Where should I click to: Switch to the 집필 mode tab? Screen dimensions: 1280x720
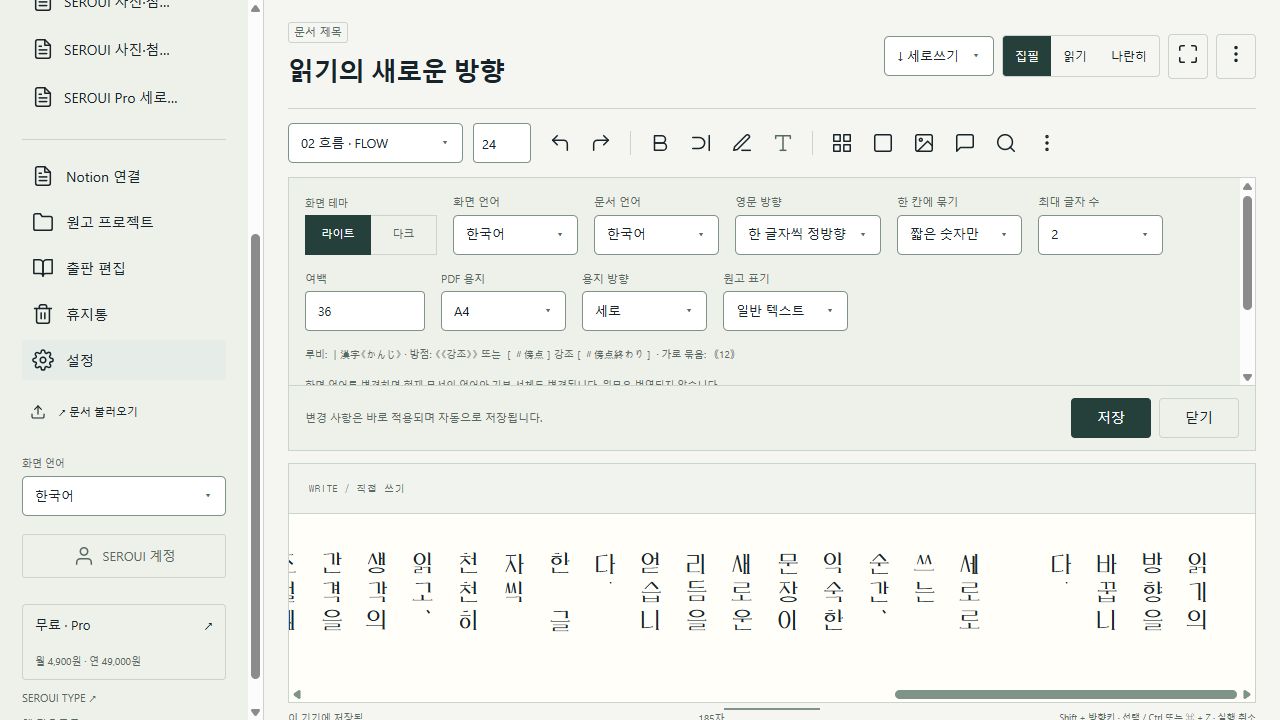coord(1027,56)
